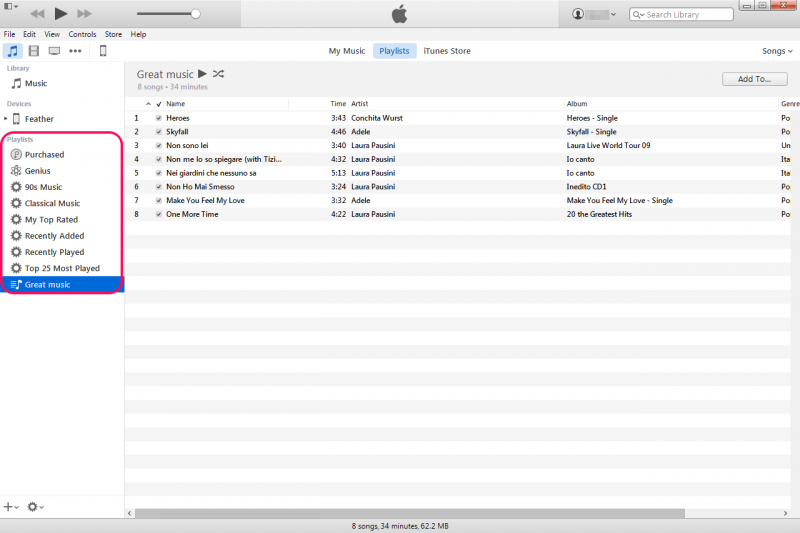This screenshot has width=800, height=533.
Task: Uncheck the One More Time checkbox
Action: (159, 215)
